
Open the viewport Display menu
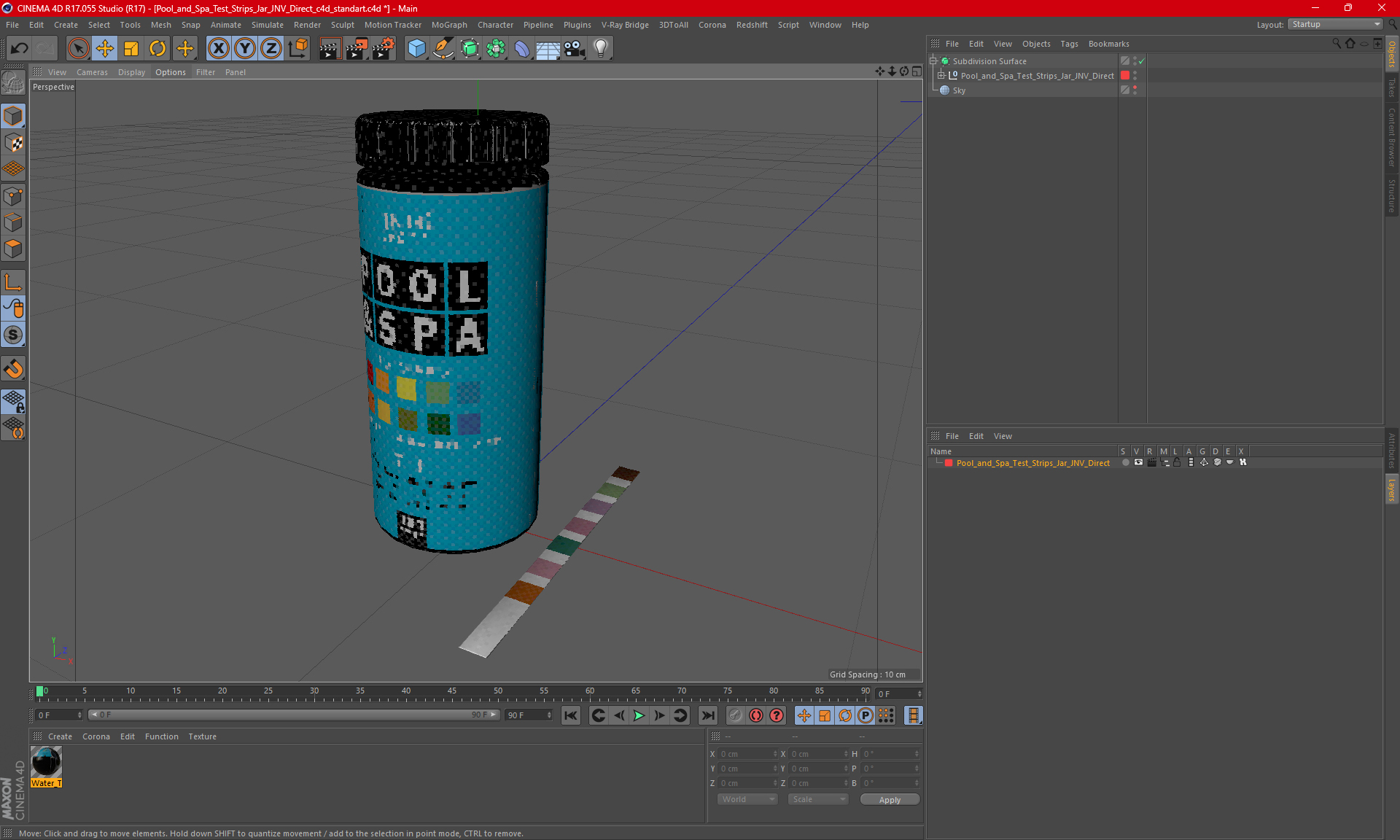(131, 72)
